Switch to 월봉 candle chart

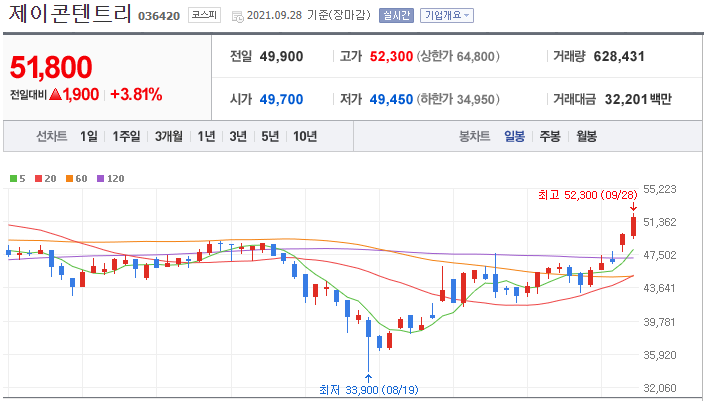586,136
